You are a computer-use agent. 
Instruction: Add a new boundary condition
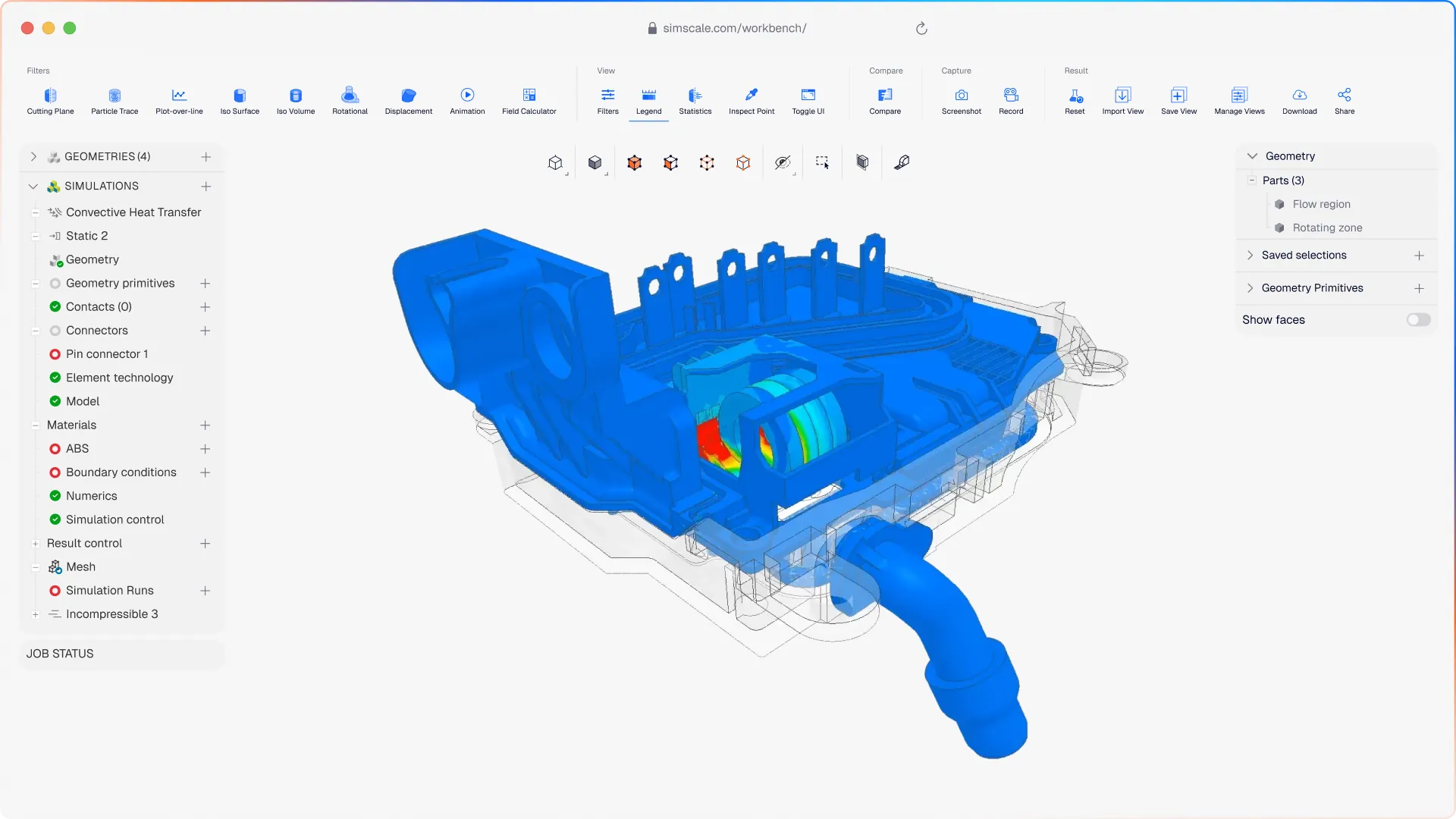pos(205,472)
